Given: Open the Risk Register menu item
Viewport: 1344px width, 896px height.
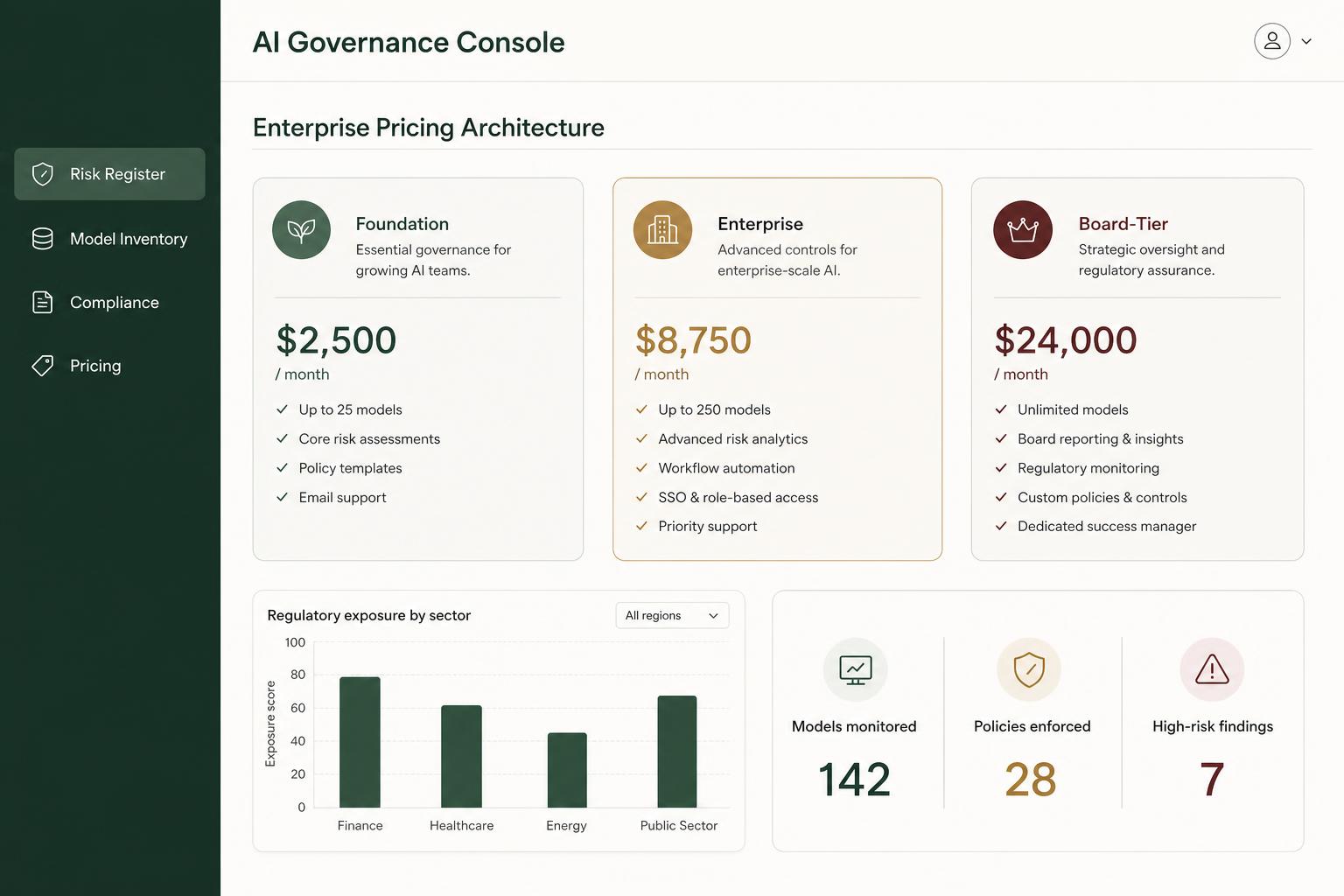Looking at the screenshot, I should tap(109, 174).
